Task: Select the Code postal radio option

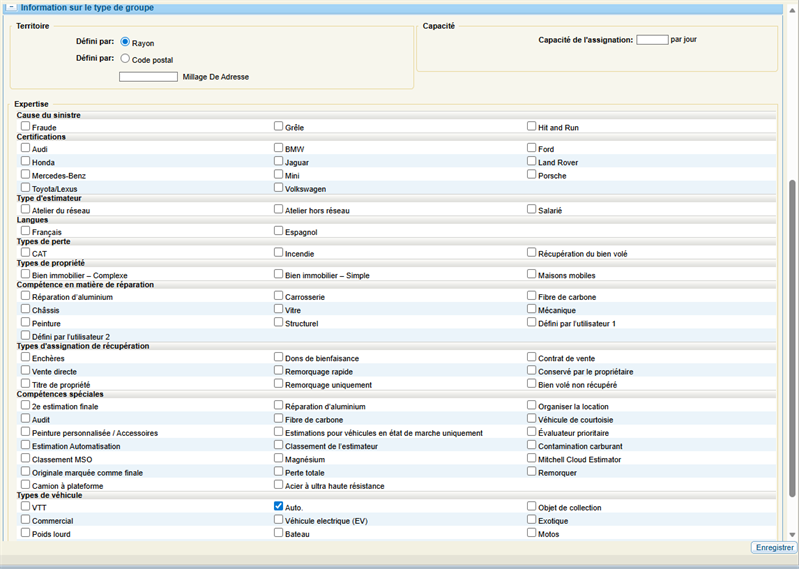Action: (125, 58)
